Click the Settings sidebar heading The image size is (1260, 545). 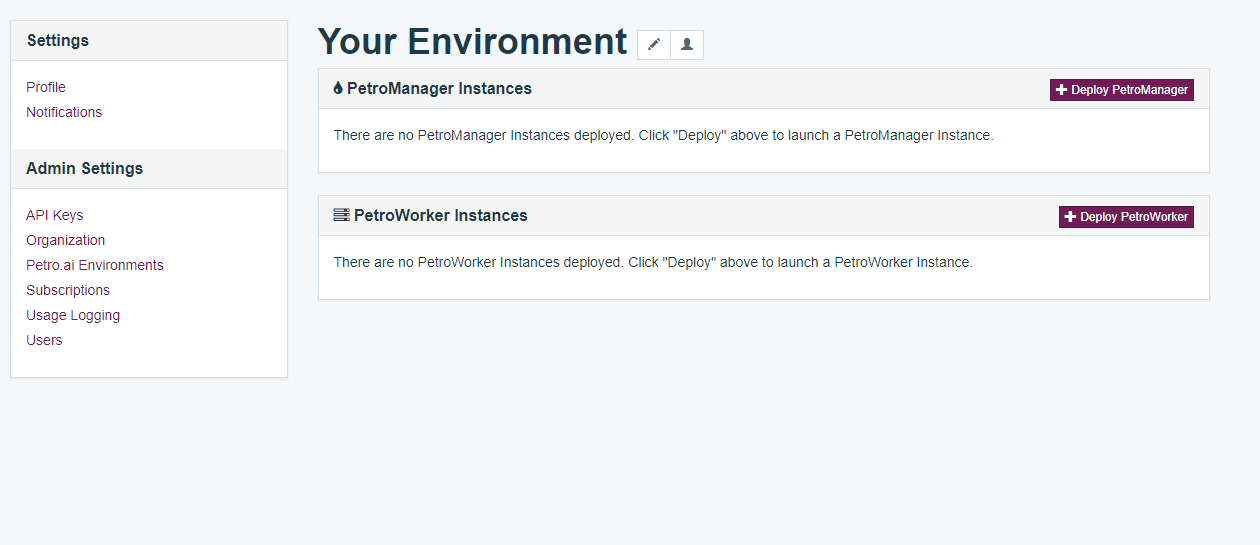pyautogui.click(x=58, y=41)
